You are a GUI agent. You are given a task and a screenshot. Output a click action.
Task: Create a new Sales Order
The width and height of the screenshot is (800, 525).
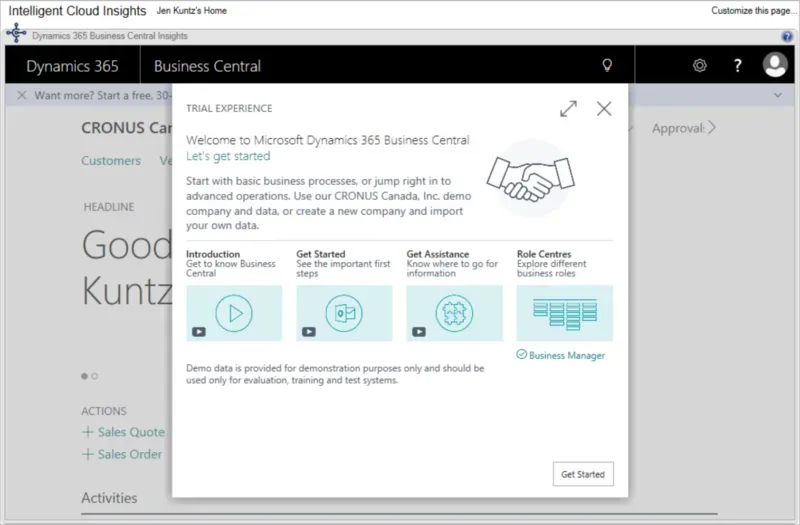[x=122, y=454]
